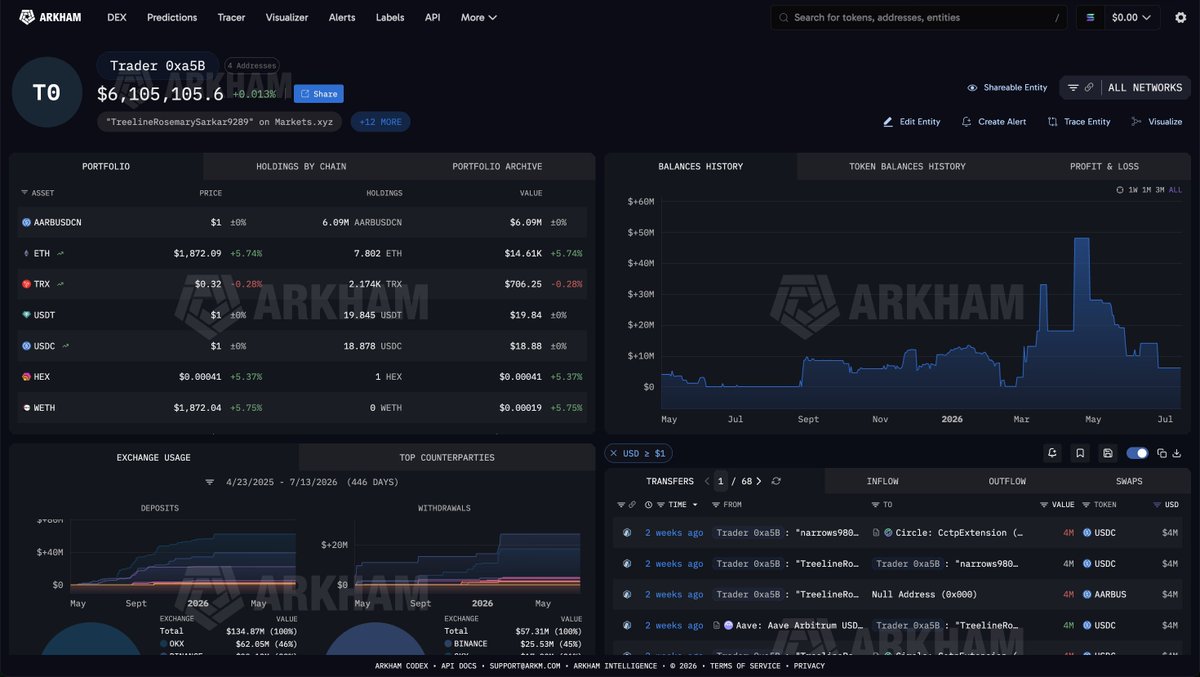The image size is (1200, 677).
Task: Go to previous transfers page arrow
Action: pos(707,481)
